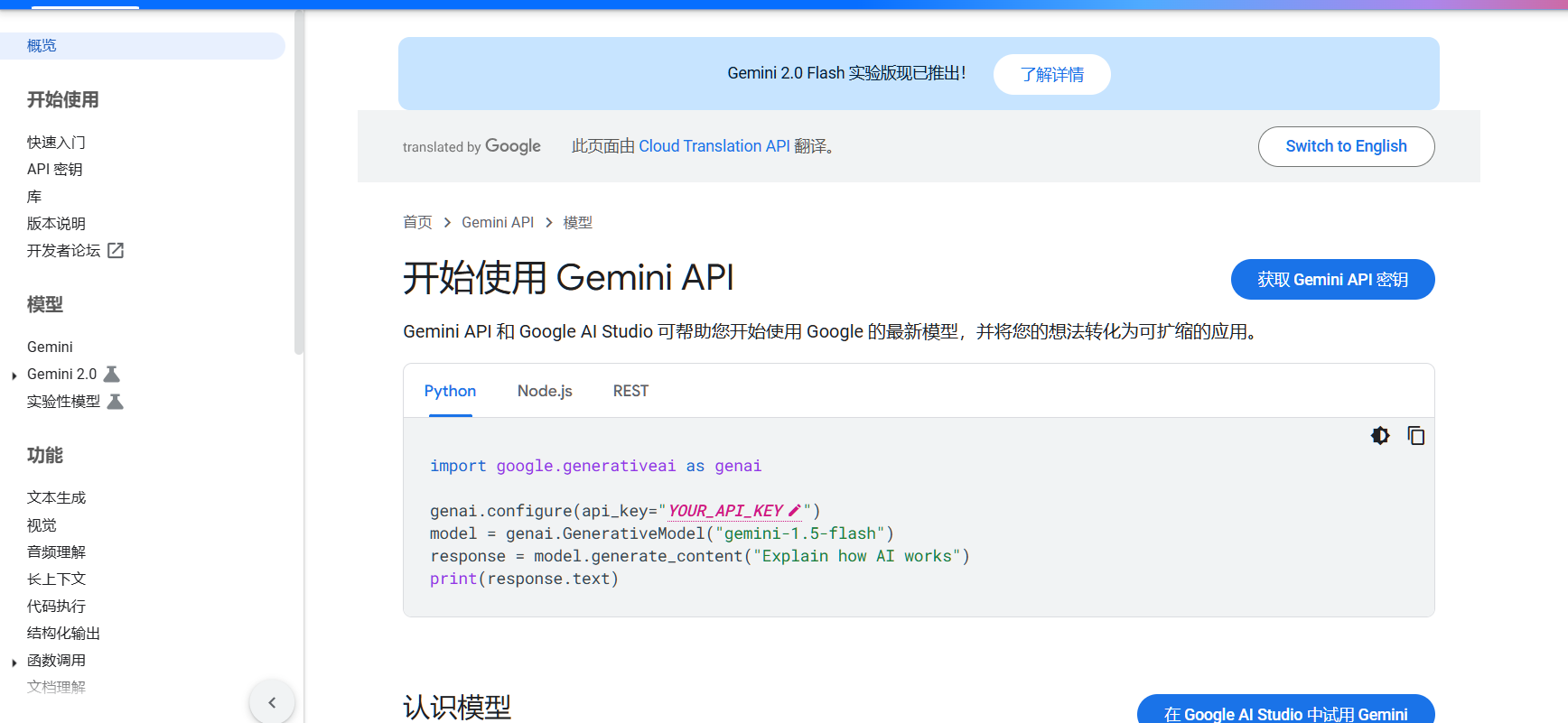Switch to the REST tab
Image resolution: width=1568 pixels, height=723 pixels.
630,391
